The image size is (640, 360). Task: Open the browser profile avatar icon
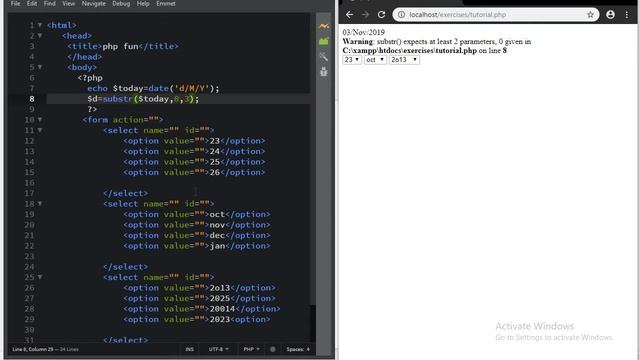610,15
